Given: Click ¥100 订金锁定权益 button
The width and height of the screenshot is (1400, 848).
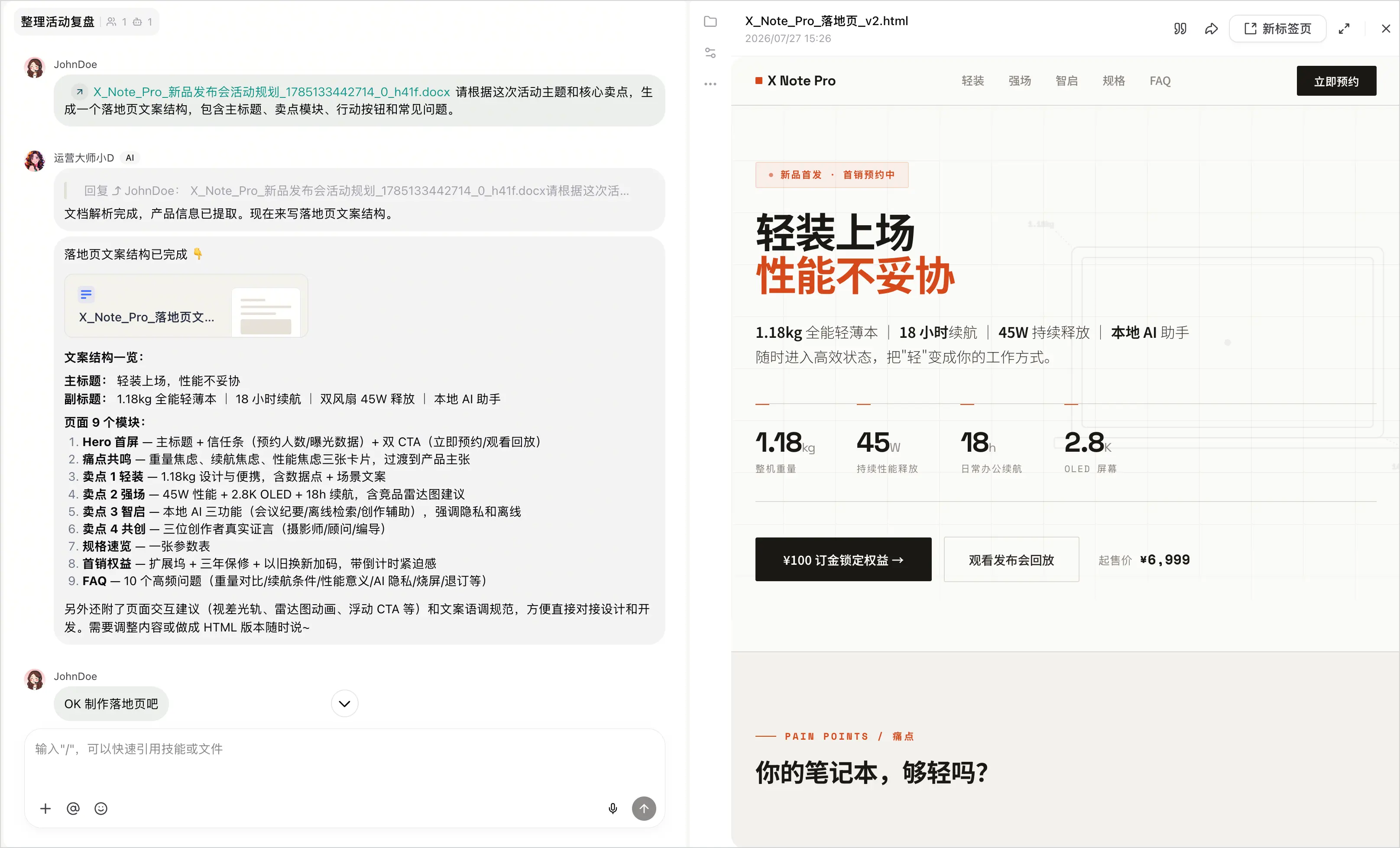Looking at the screenshot, I should pyautogui.click(x=843, y=560).
